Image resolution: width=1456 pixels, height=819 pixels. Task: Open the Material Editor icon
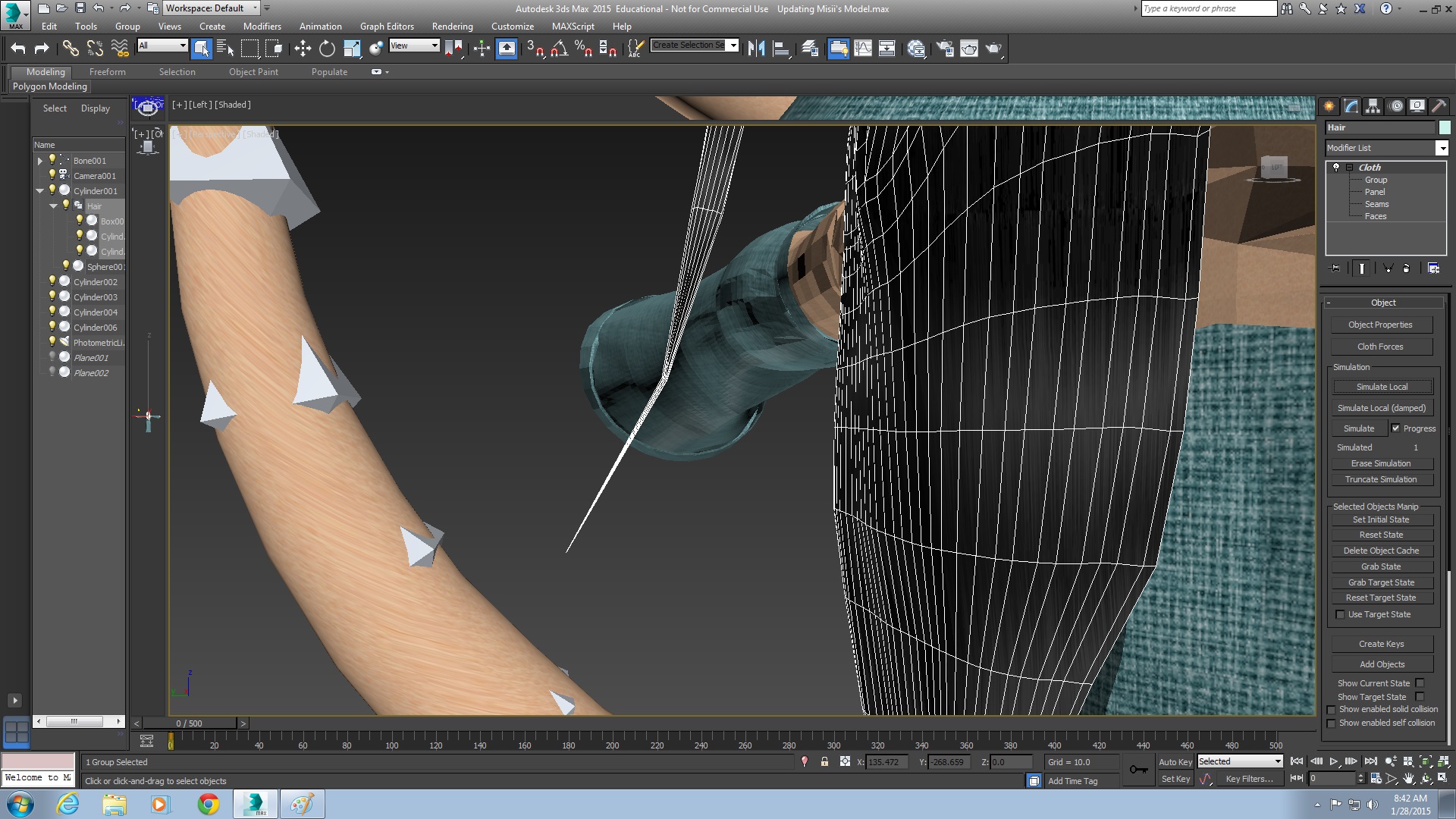coord(916,49)
